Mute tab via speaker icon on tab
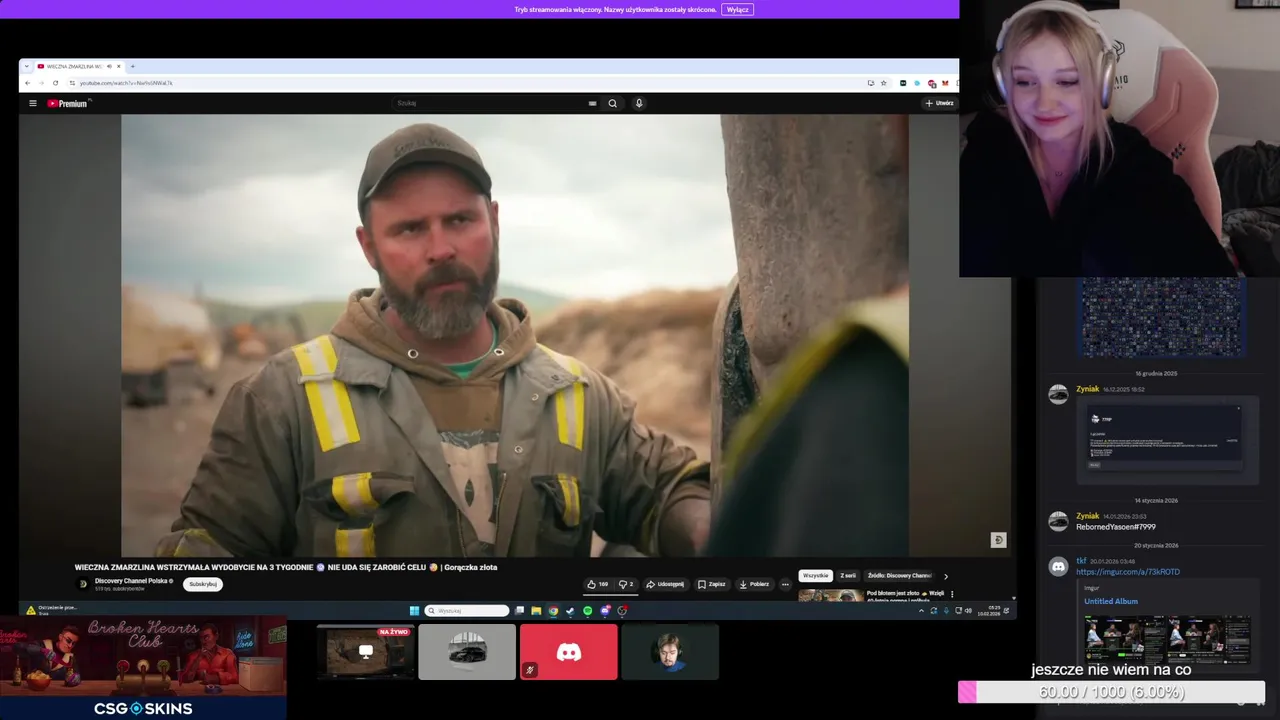 pyautogui.click(x=108, y=66)
